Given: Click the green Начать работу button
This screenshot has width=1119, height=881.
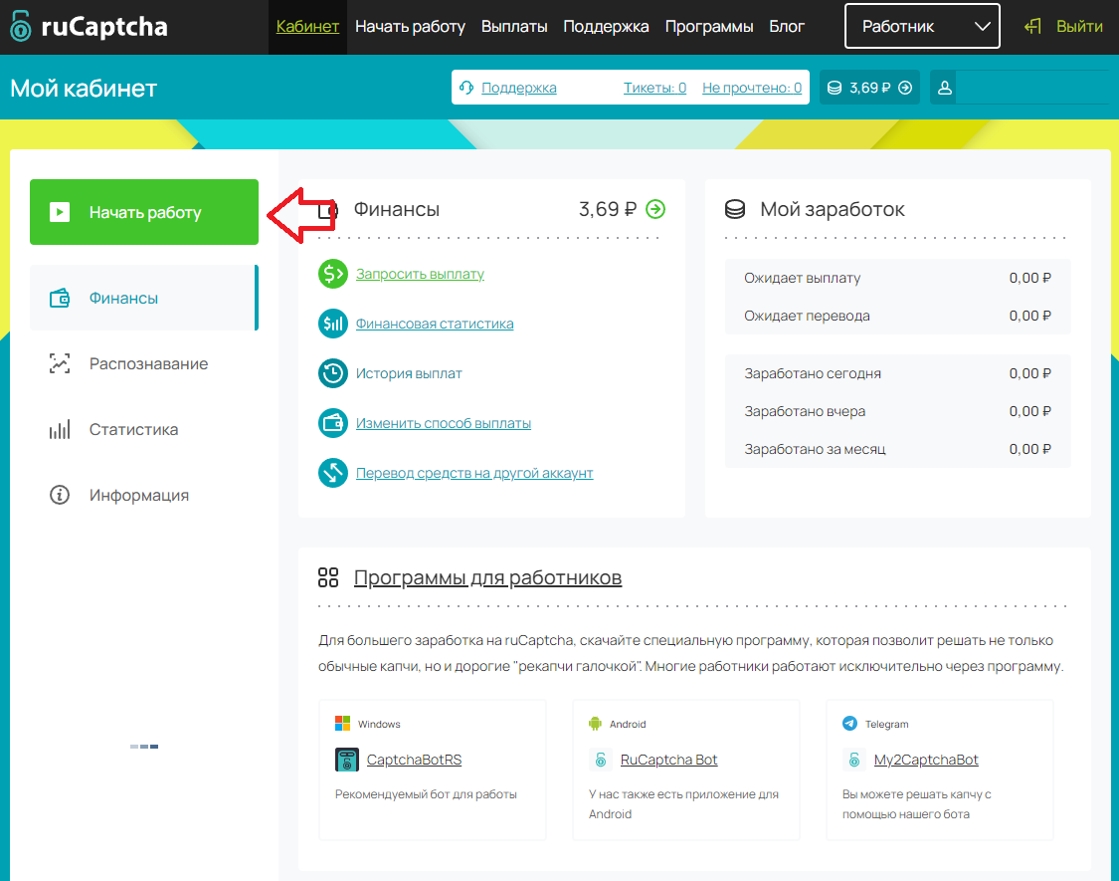Looking at the screenshot, I should click(x=144, y=212).
